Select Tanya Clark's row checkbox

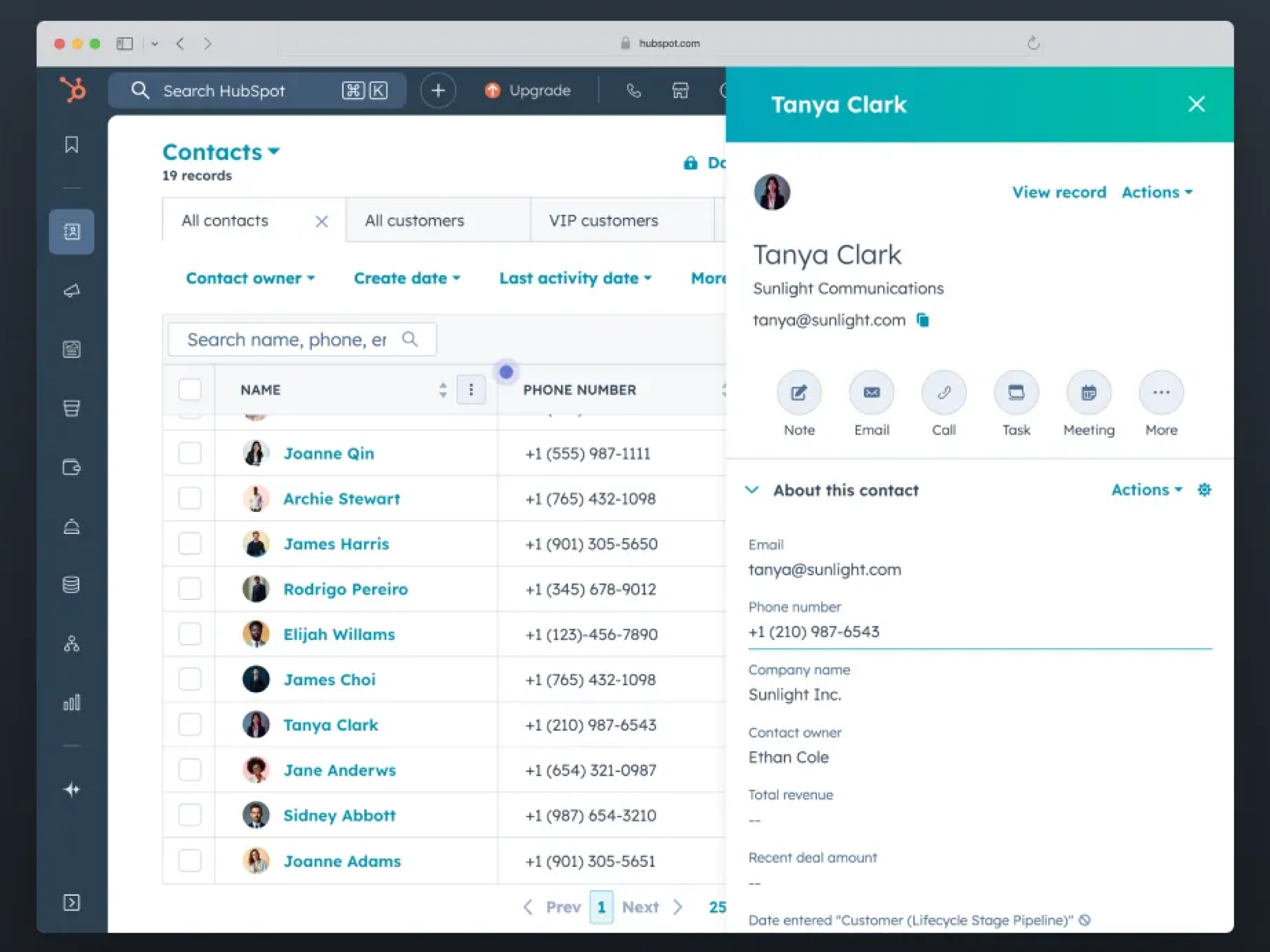190,725
